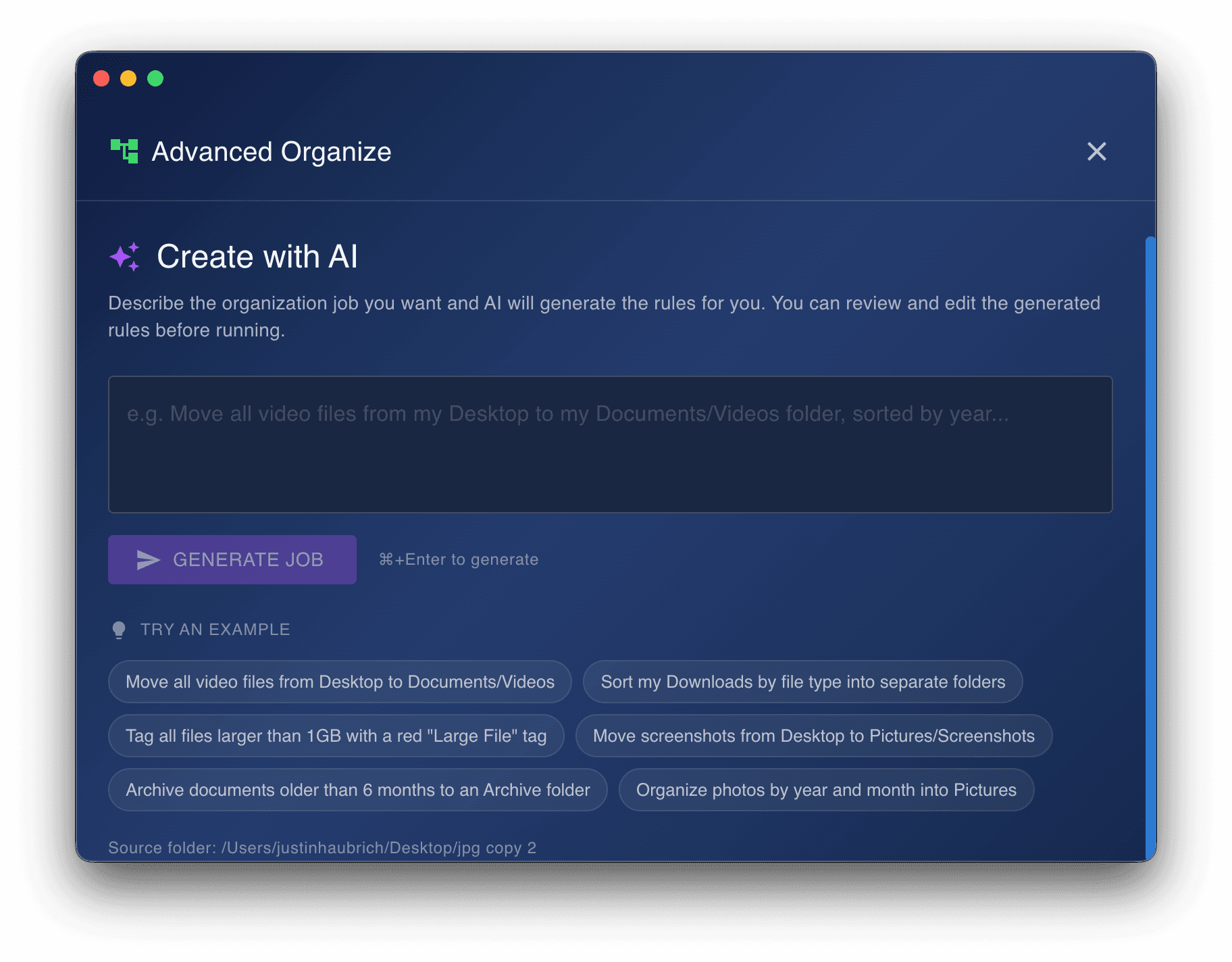Select "Archive documents older than 6 months" chip
Screen dimensions: 1232x962
(357, 790)
